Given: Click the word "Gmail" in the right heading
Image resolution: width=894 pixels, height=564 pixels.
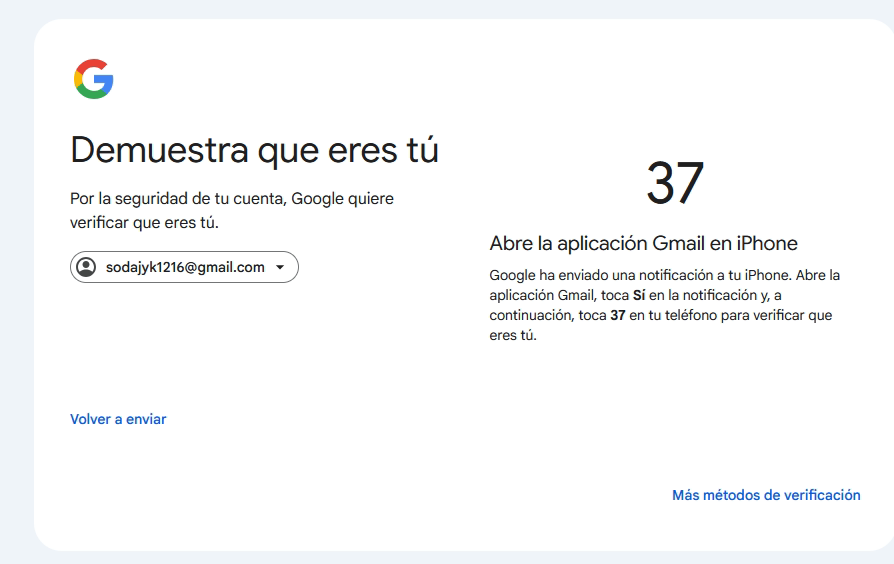Looking at the screenshot, I should point(679,243).
